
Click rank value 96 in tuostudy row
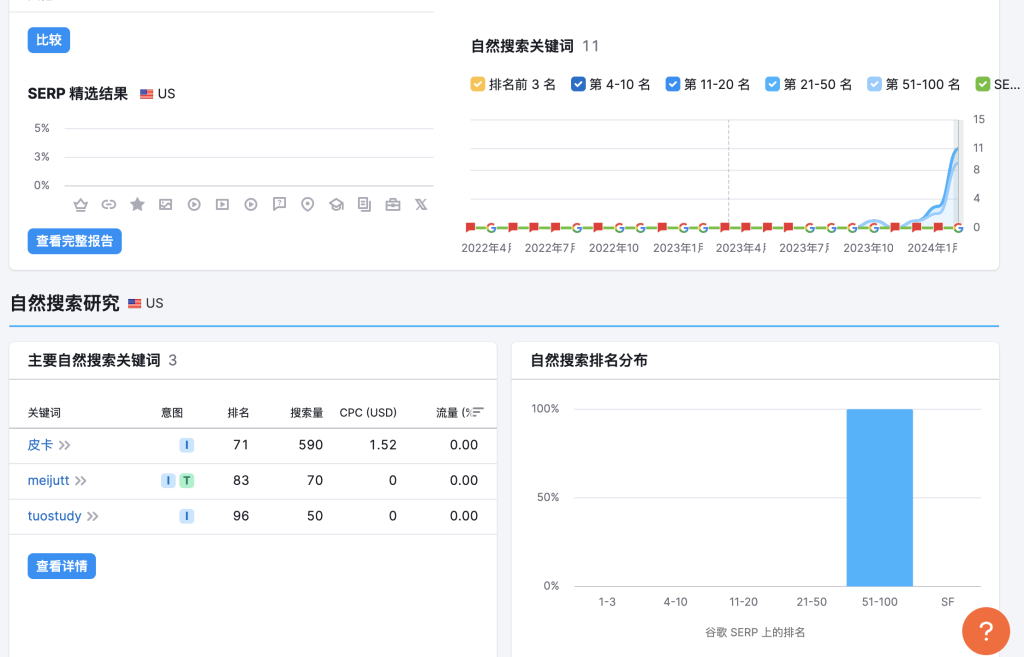pyautogui.click(x=241, y=516)
